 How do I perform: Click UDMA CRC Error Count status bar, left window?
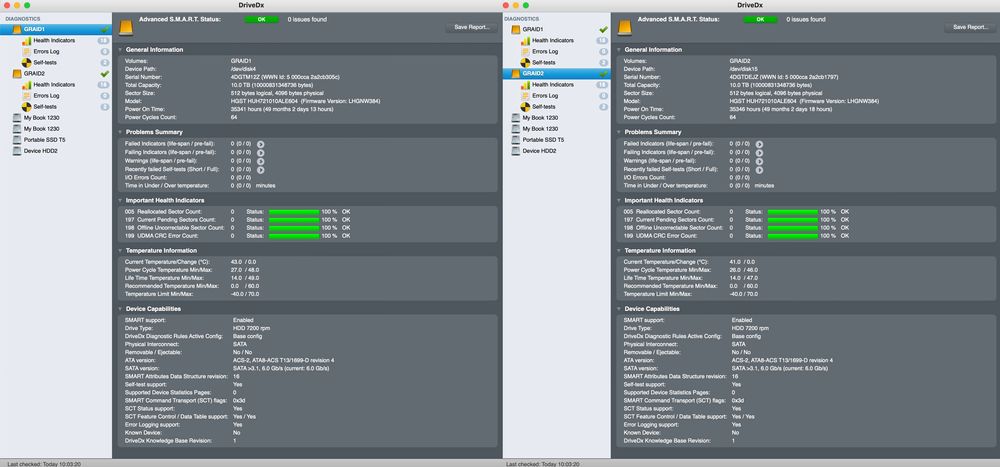click(294, 236)
